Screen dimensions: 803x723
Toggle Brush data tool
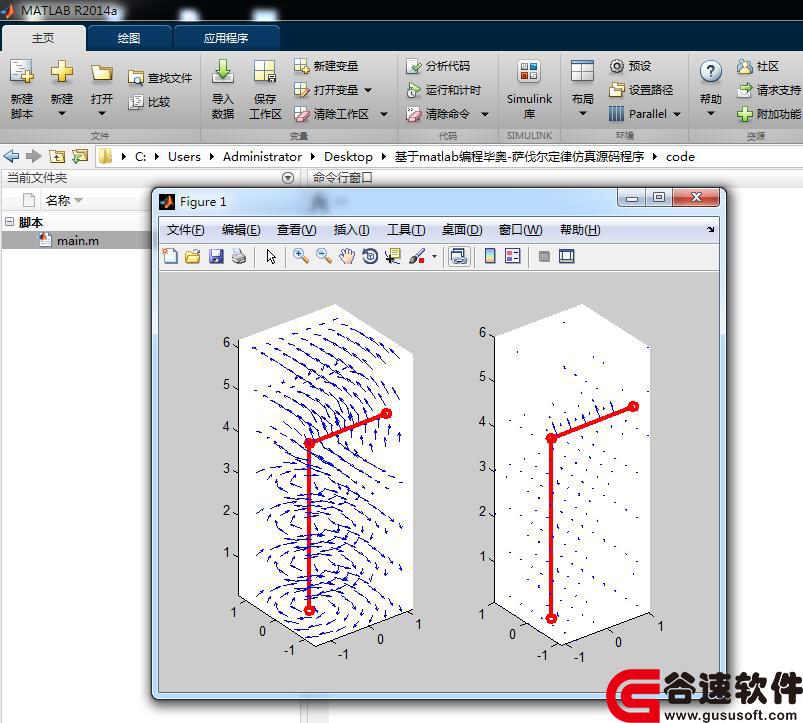(x=417, y=256)
